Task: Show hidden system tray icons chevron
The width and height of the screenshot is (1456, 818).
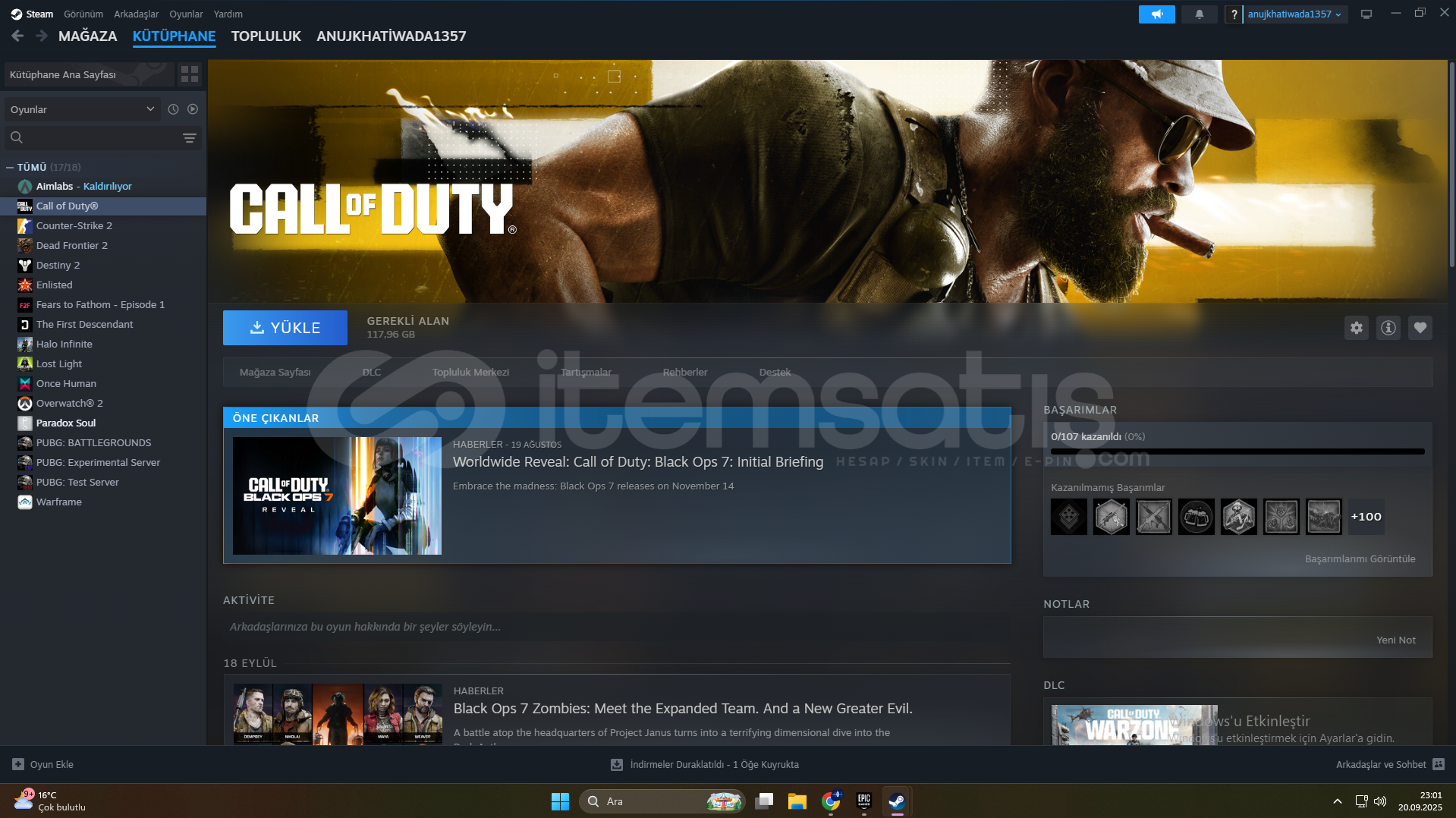Action: click(x=1337, y=801)
